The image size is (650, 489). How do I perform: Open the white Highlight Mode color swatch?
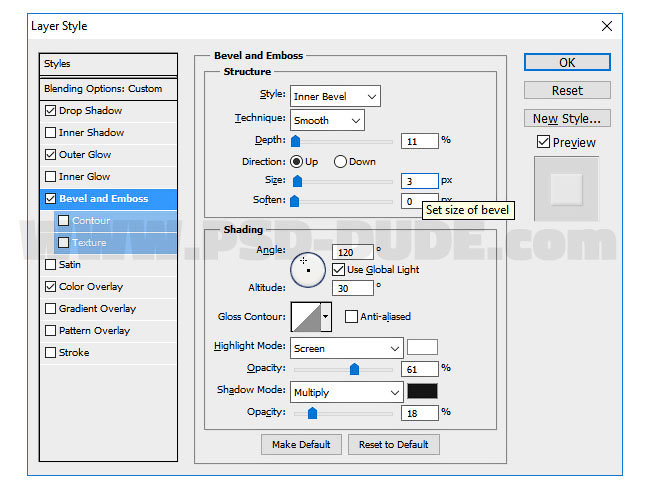[422, 347]
